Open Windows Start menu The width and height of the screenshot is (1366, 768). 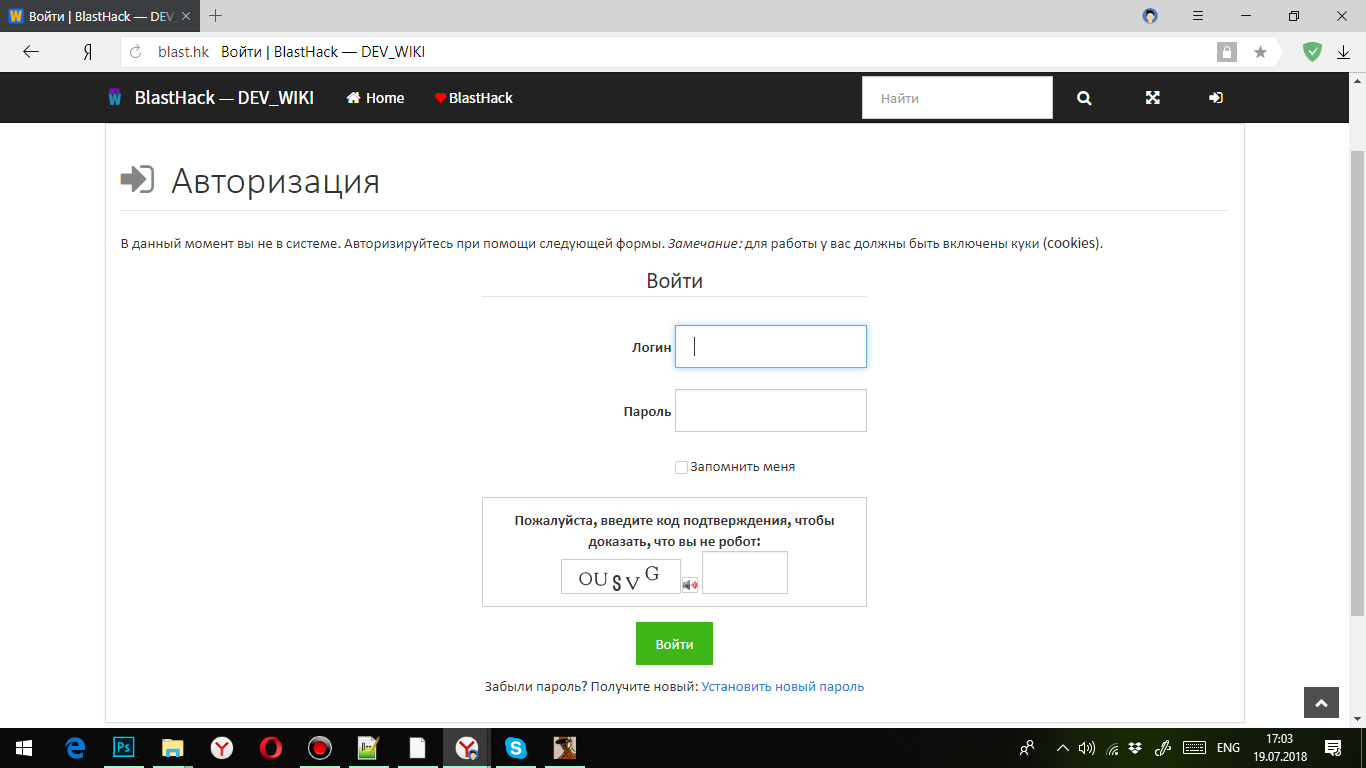(24, 748)
